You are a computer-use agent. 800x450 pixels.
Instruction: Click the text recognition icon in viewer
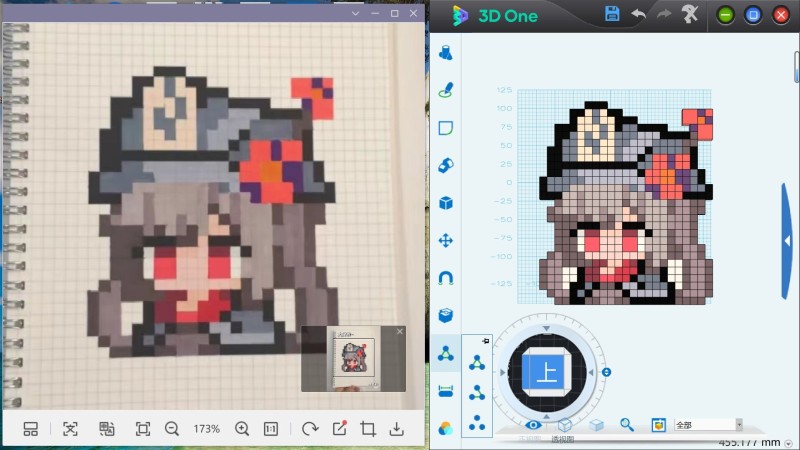70,429
